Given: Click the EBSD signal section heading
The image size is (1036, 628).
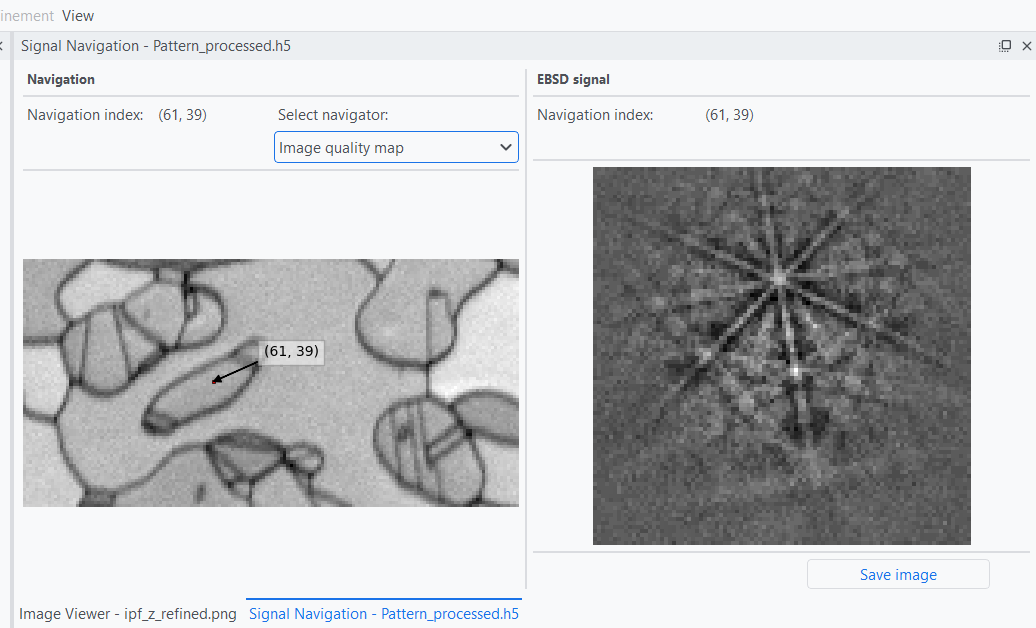Looking at the screenshot, I should pos(573,79).
